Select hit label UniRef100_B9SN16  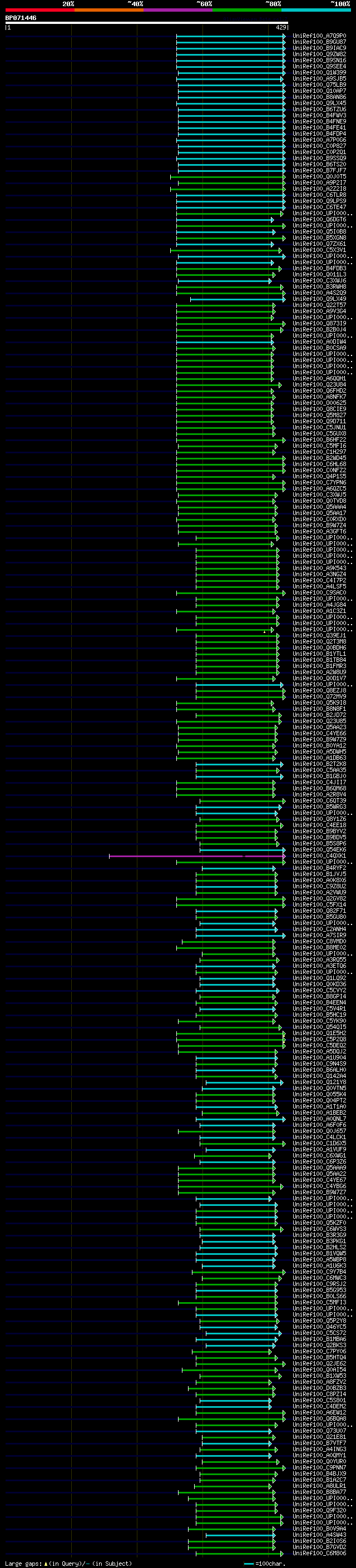pyautogui.click(x=319, y=60)
